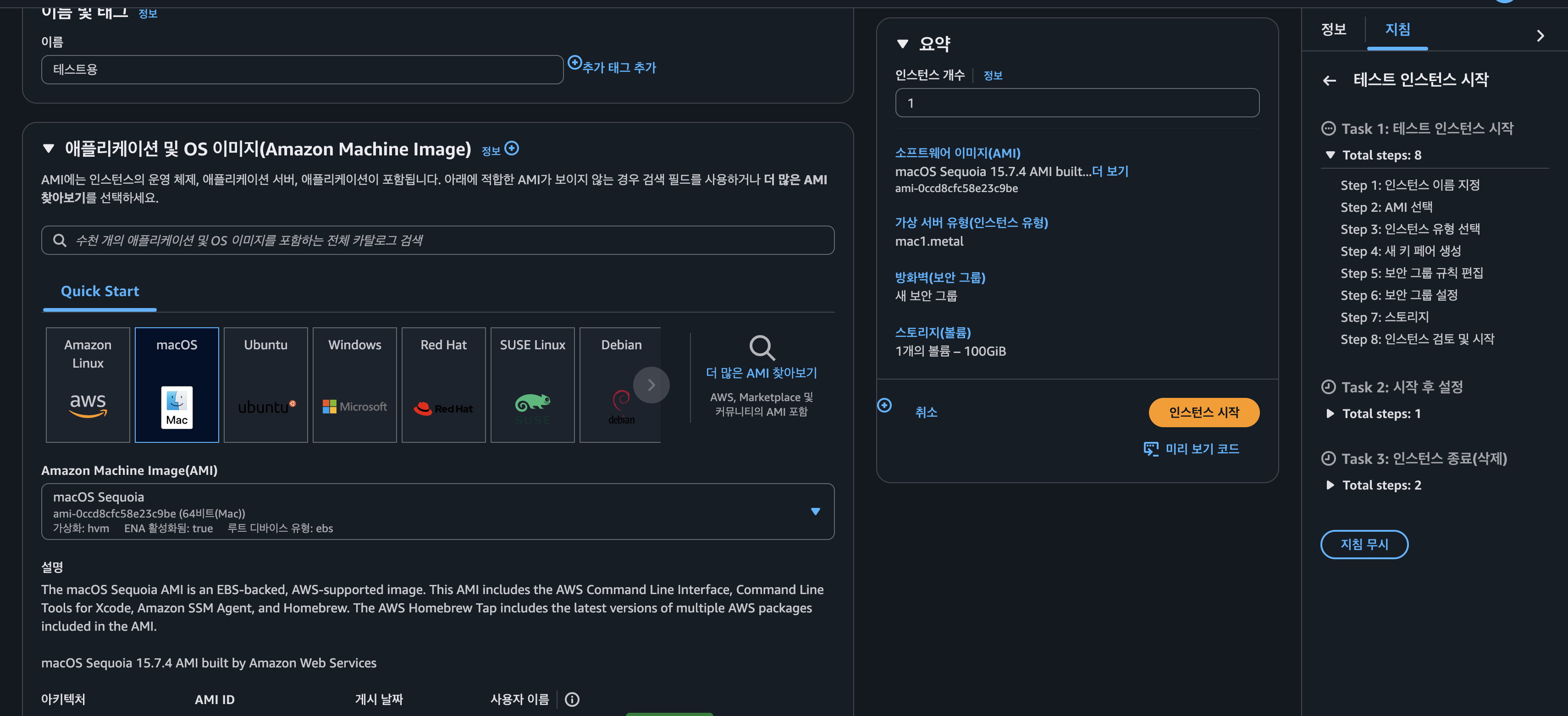1568x716 pixels.
Task: Click 정보 link beside 이름 및 태그 heading
Action: pos(147,13)
